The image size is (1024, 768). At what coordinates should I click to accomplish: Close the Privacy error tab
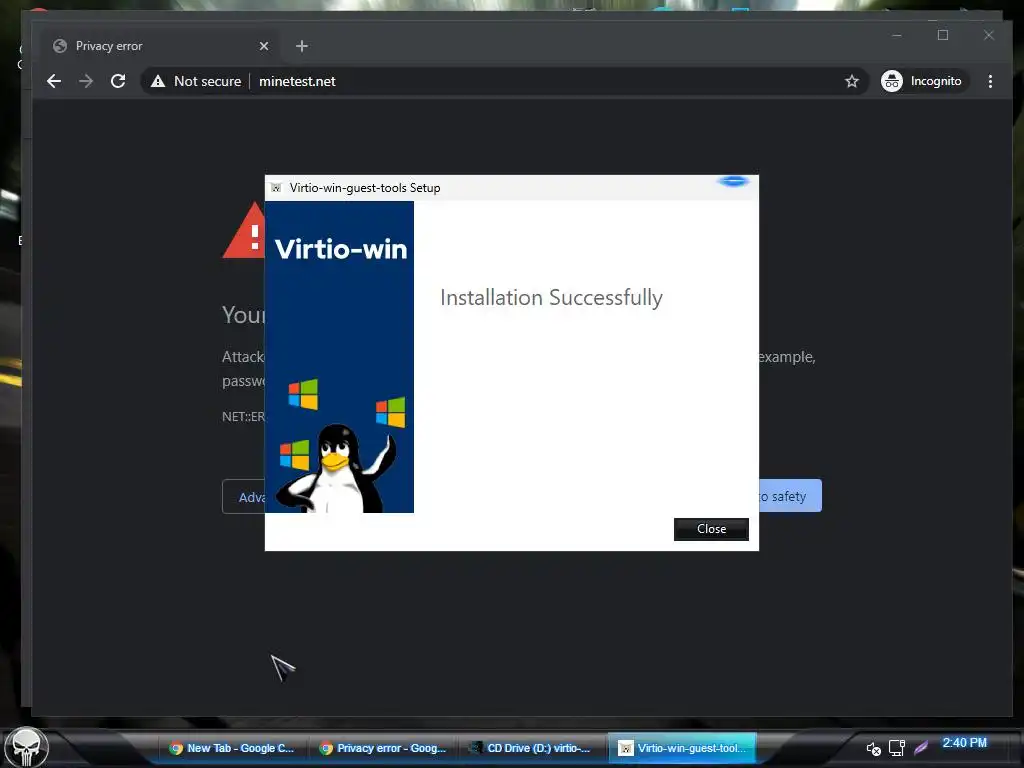pyautogui.click(x=264, y=46)
